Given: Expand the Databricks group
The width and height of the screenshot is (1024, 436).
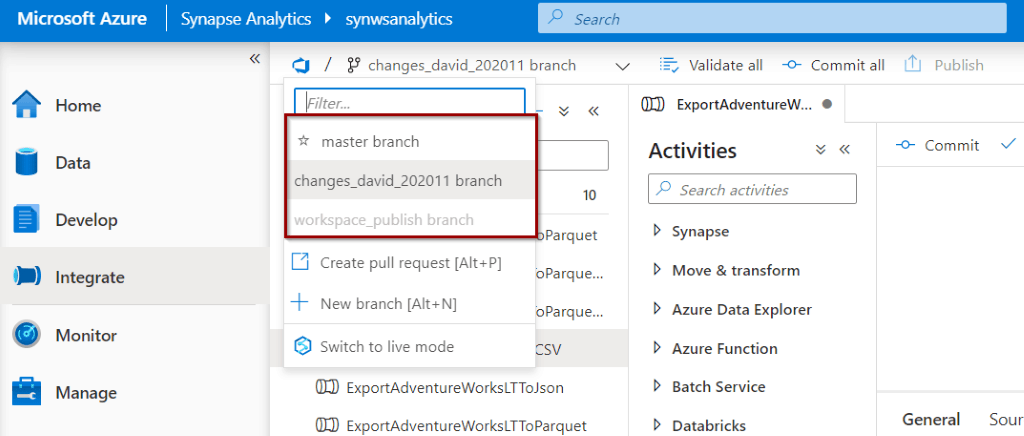Looking at the screenshot, I should point(657,426).
